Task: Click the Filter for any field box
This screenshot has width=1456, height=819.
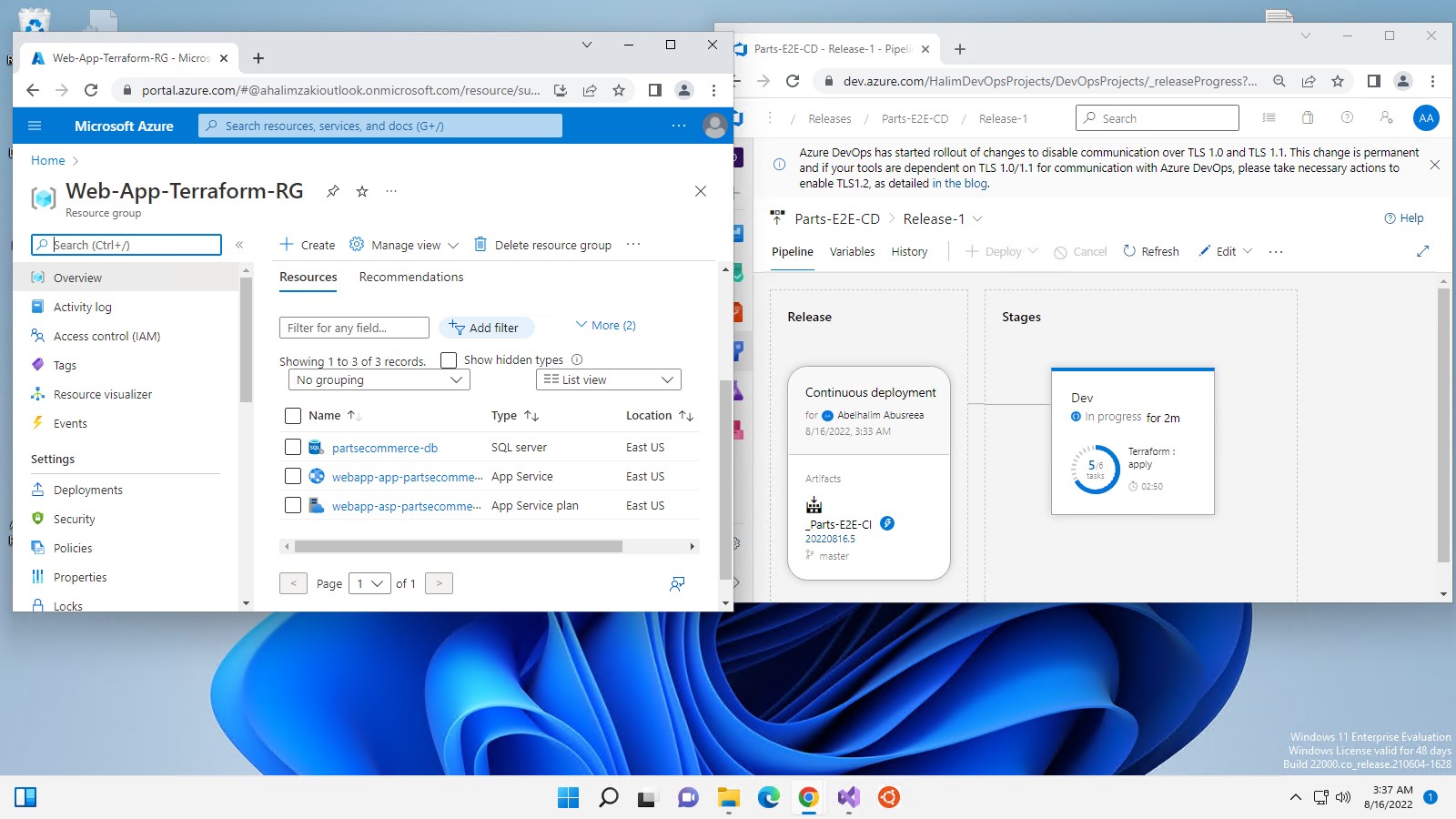Action: click(354, 328)
